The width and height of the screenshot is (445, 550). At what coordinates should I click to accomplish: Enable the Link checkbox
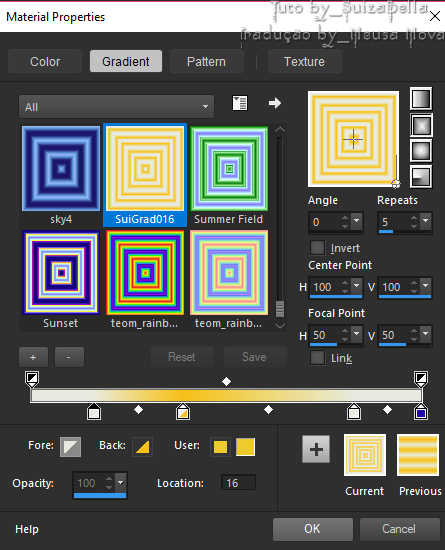point(317,358)
